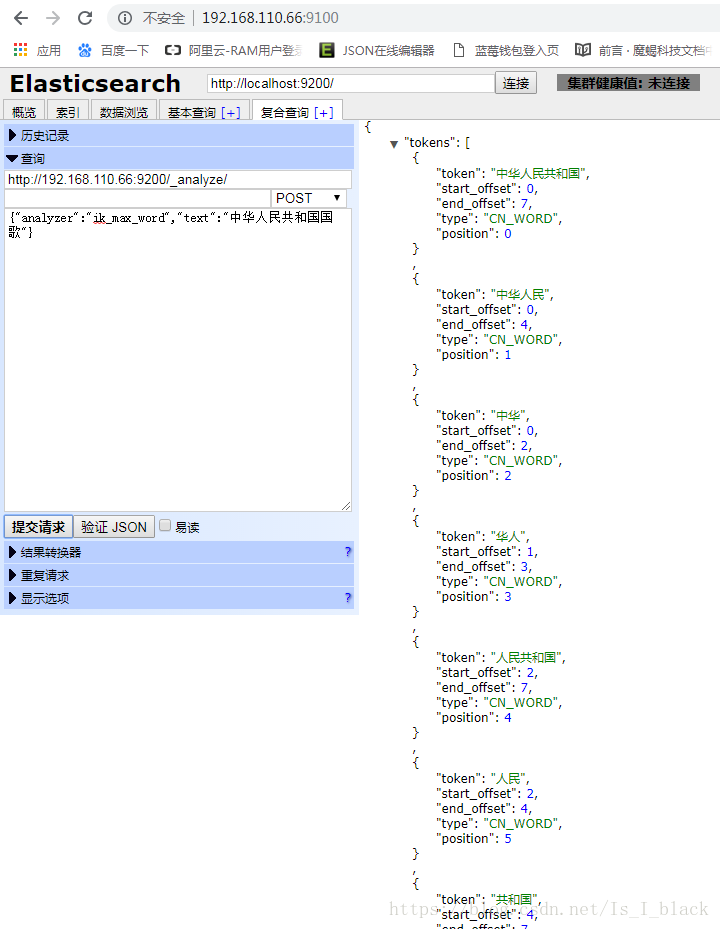Click the browser forward arrow
This screenshot has width=720, height=929.
[53, 18]
